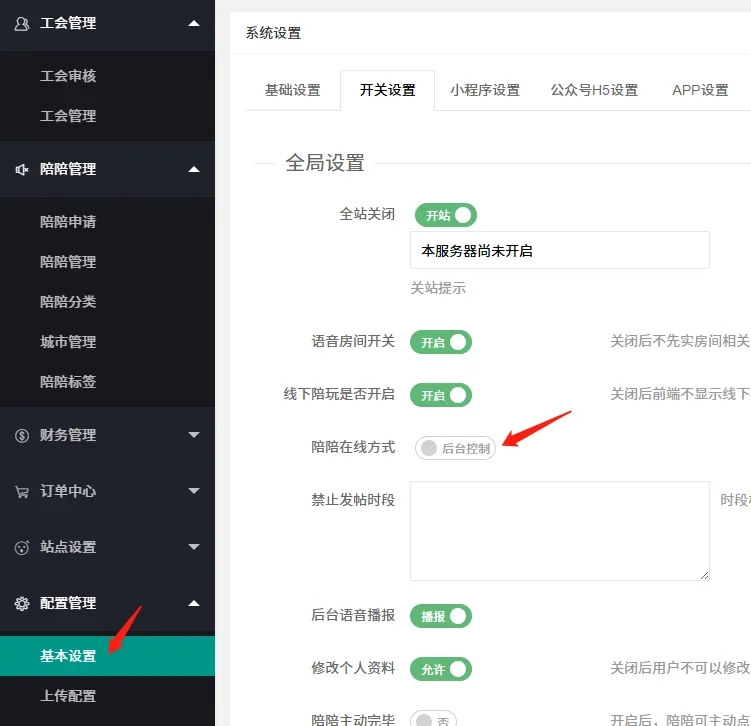This screenshot has height=726, width=751.
Task: Click the 财务管理 dollar icon
Action: (x=22, y=436)
